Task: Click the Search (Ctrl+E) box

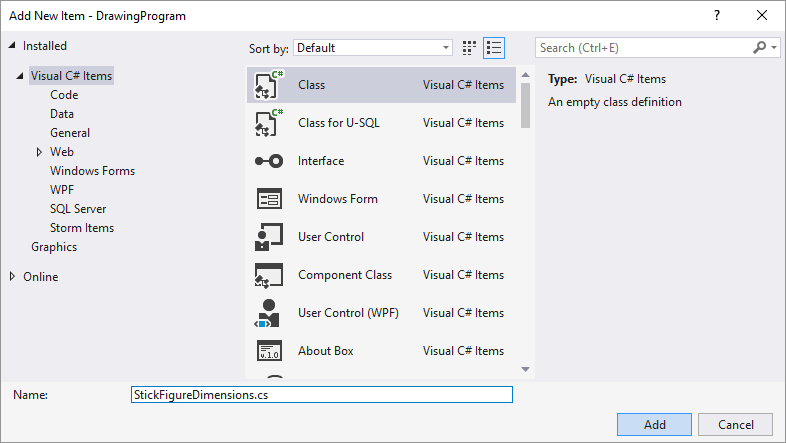Action: [x=645, y=48]
